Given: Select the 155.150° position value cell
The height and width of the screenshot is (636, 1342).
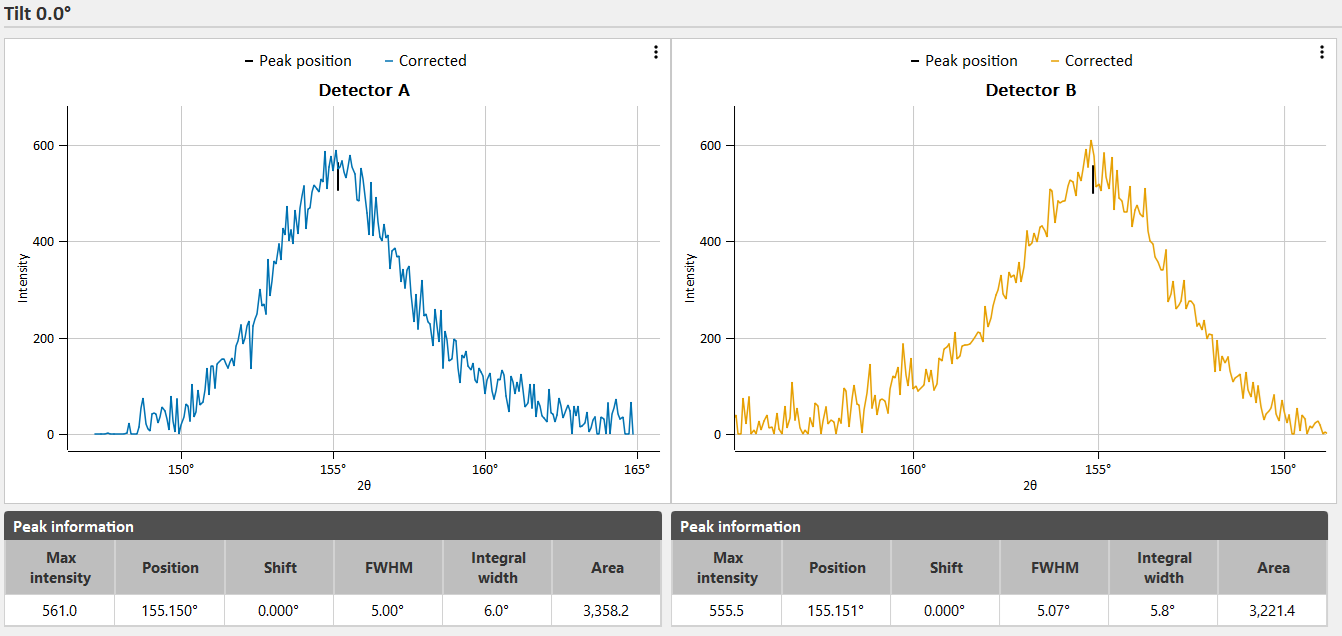Looking at the screenshot, I should tap(170, 611).
